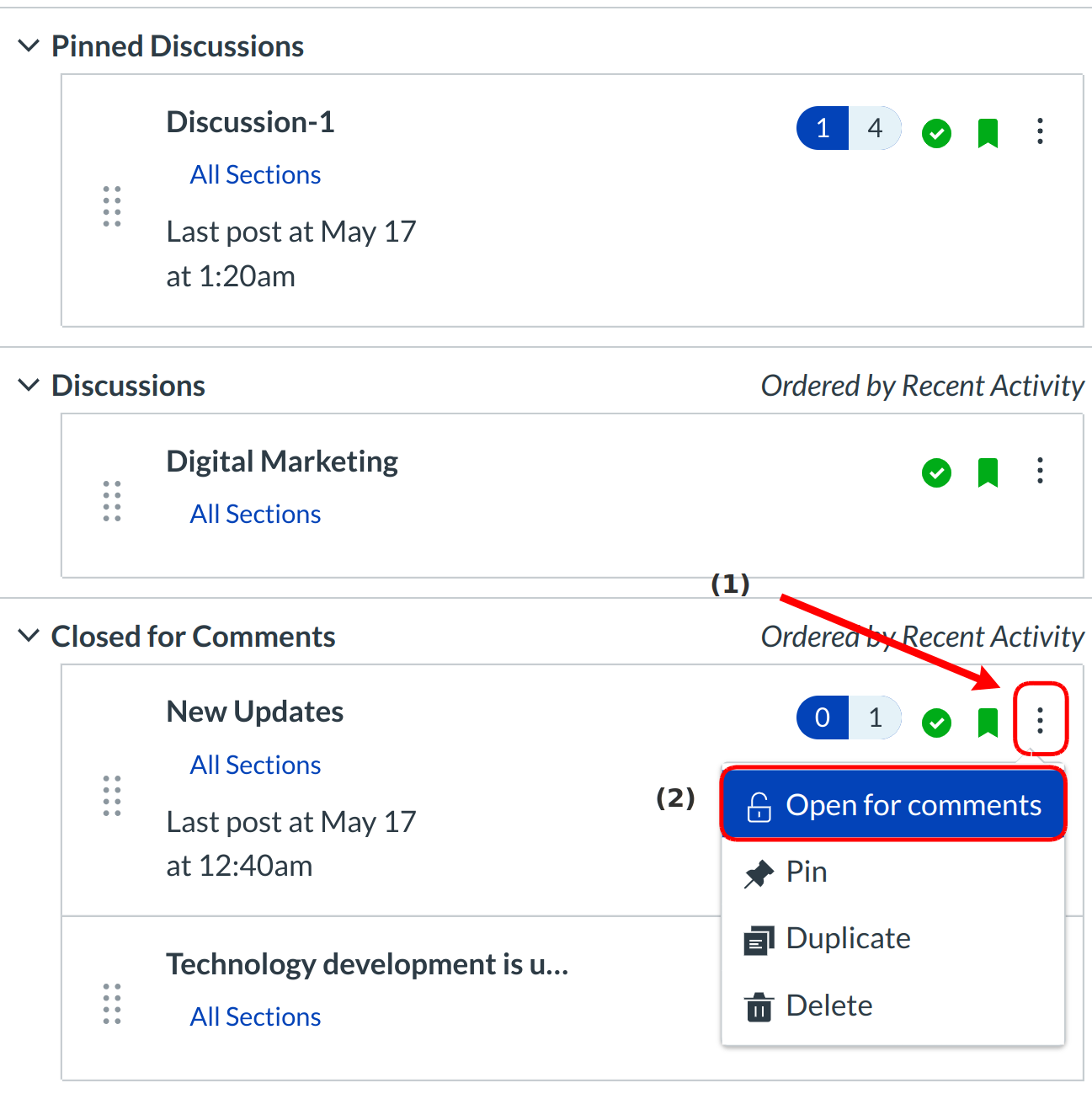Open options menu for Discussion-1
This screenshot has width=1092, height=1099.
pyautogui.click(x=1040, y=131)
